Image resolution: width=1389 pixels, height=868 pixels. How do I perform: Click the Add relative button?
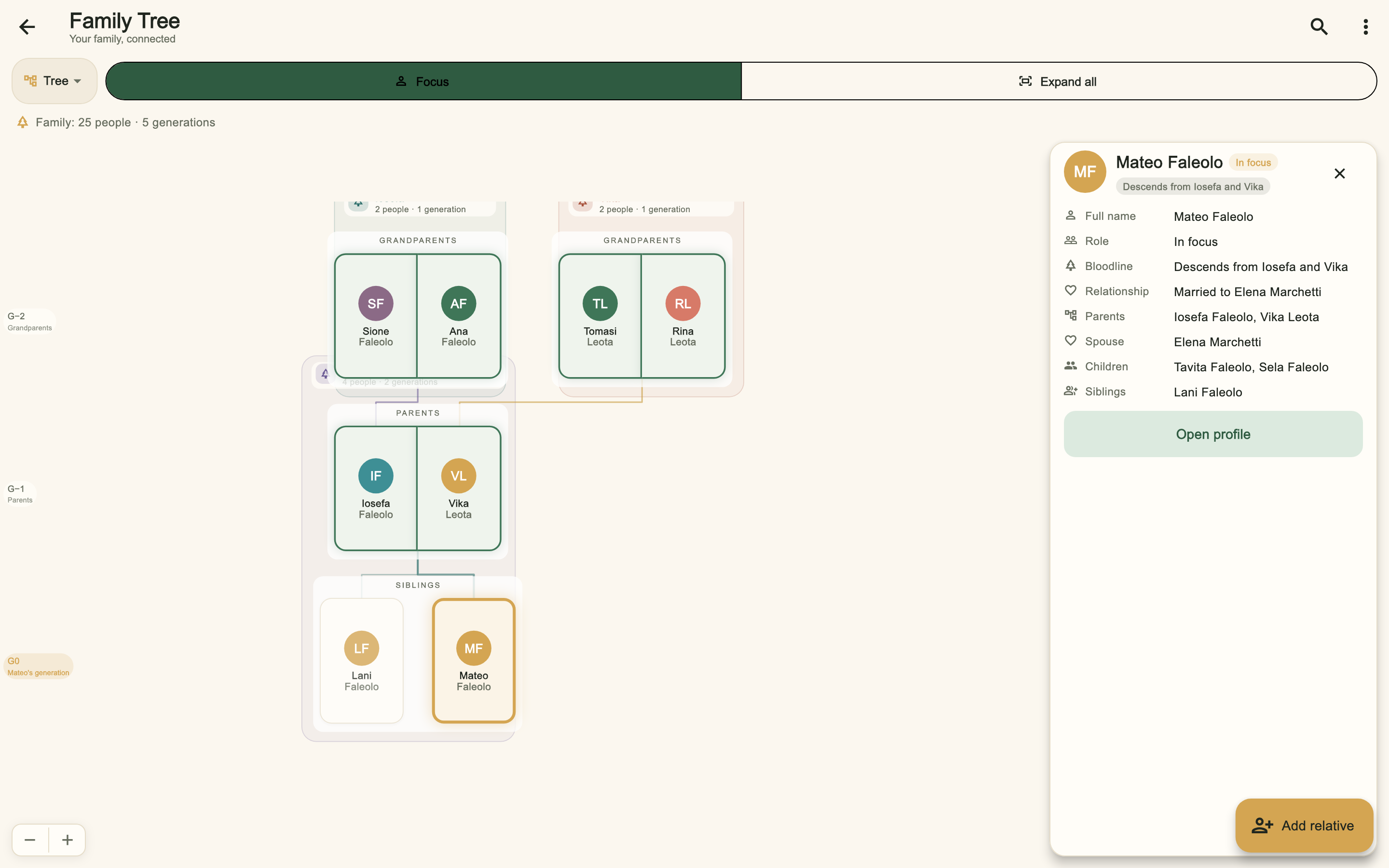pyautogui.click(x=1304, y=826)
